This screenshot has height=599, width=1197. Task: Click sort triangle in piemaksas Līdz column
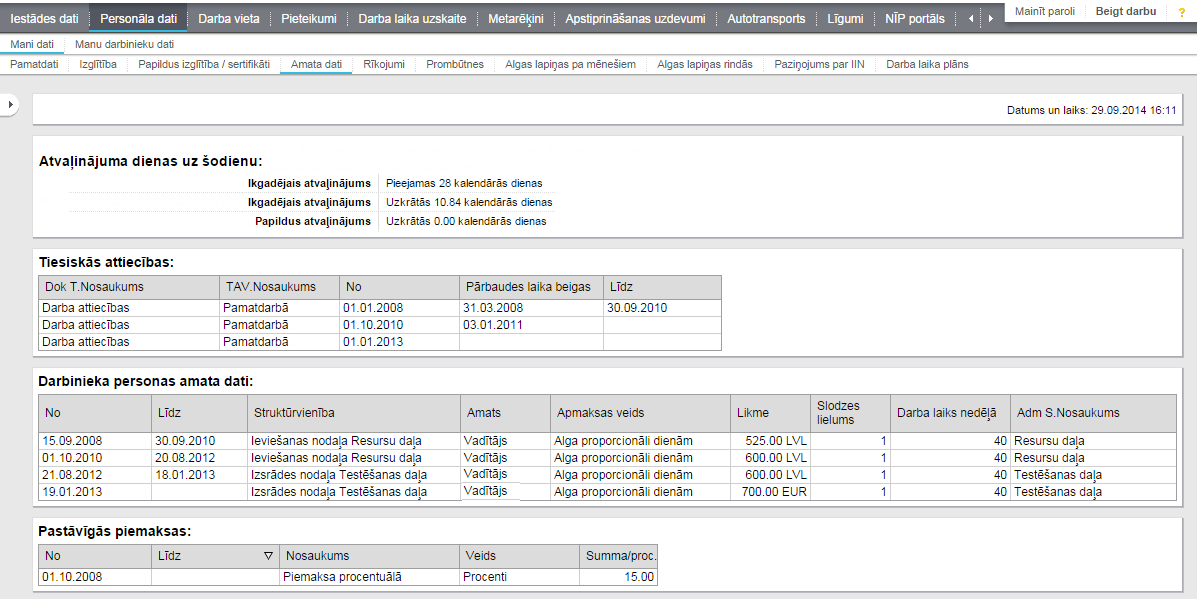click(268, 556)
